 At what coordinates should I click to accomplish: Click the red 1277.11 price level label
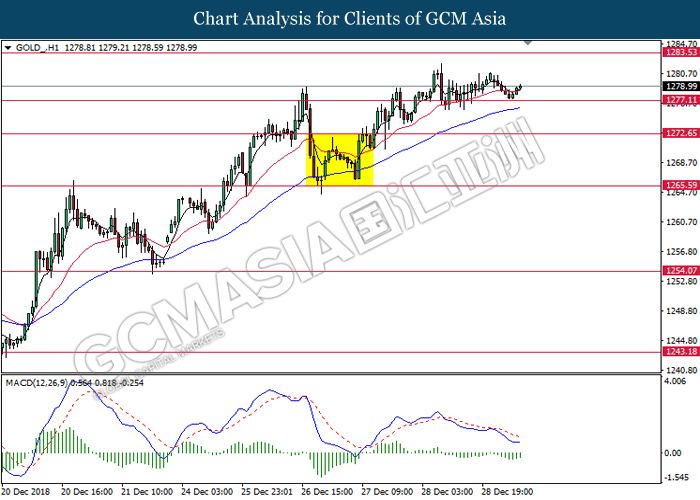(x=681, y=100)
